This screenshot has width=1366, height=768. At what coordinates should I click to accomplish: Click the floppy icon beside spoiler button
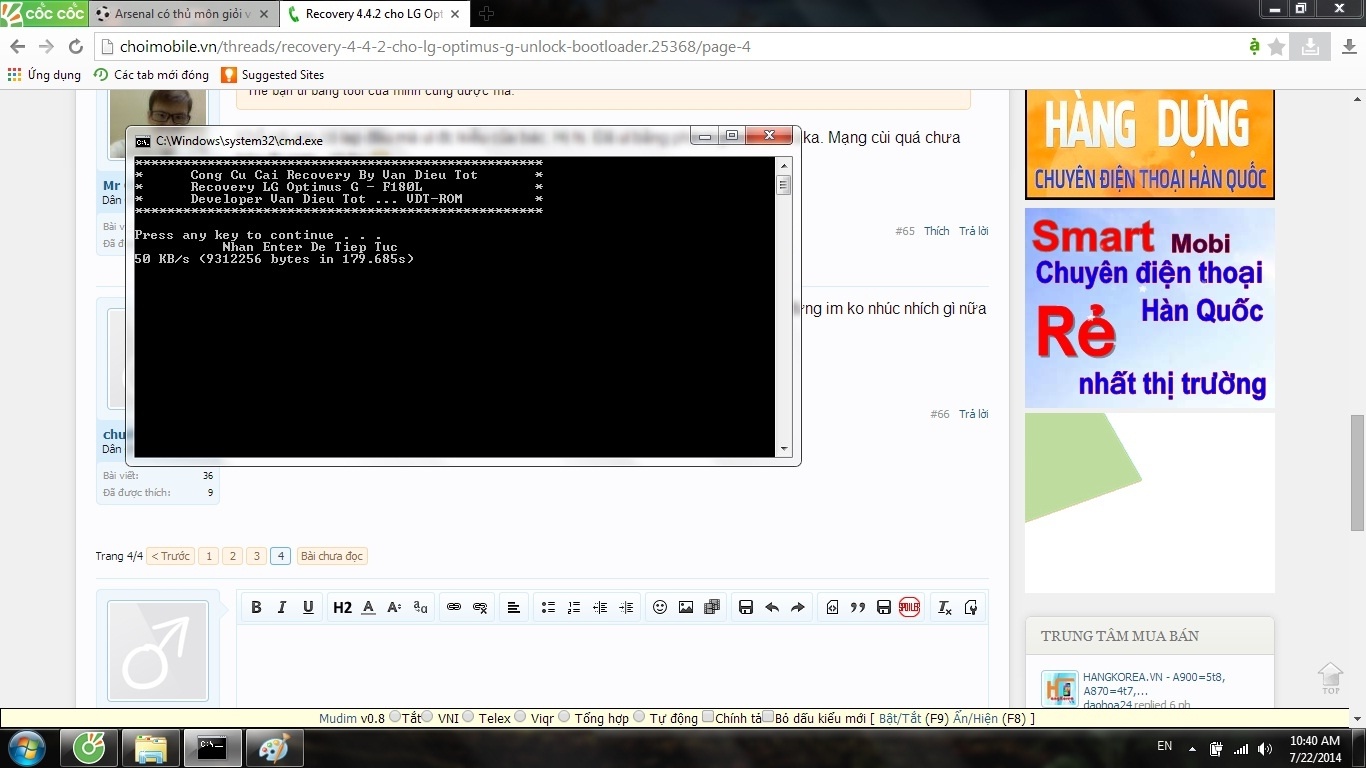point(884,607)
